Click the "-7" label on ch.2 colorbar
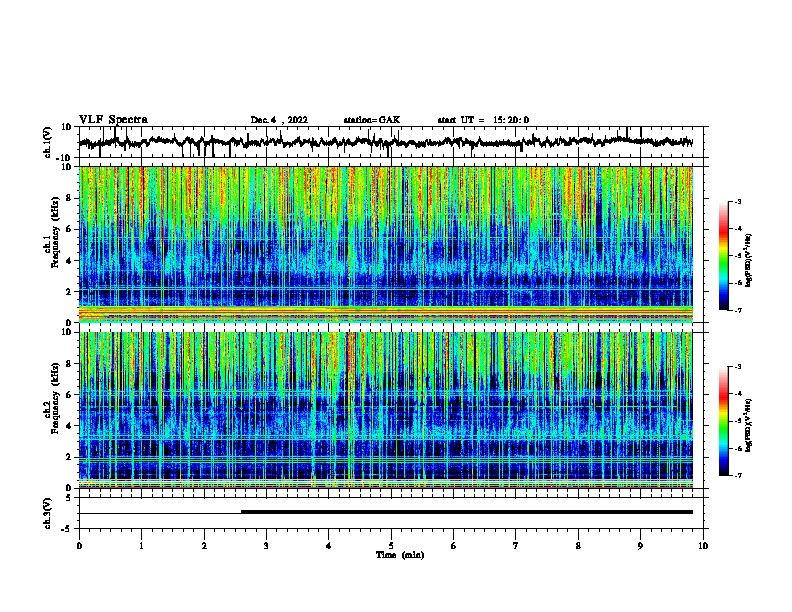Viewport: 792px width, 612px height. pos(738,476)
